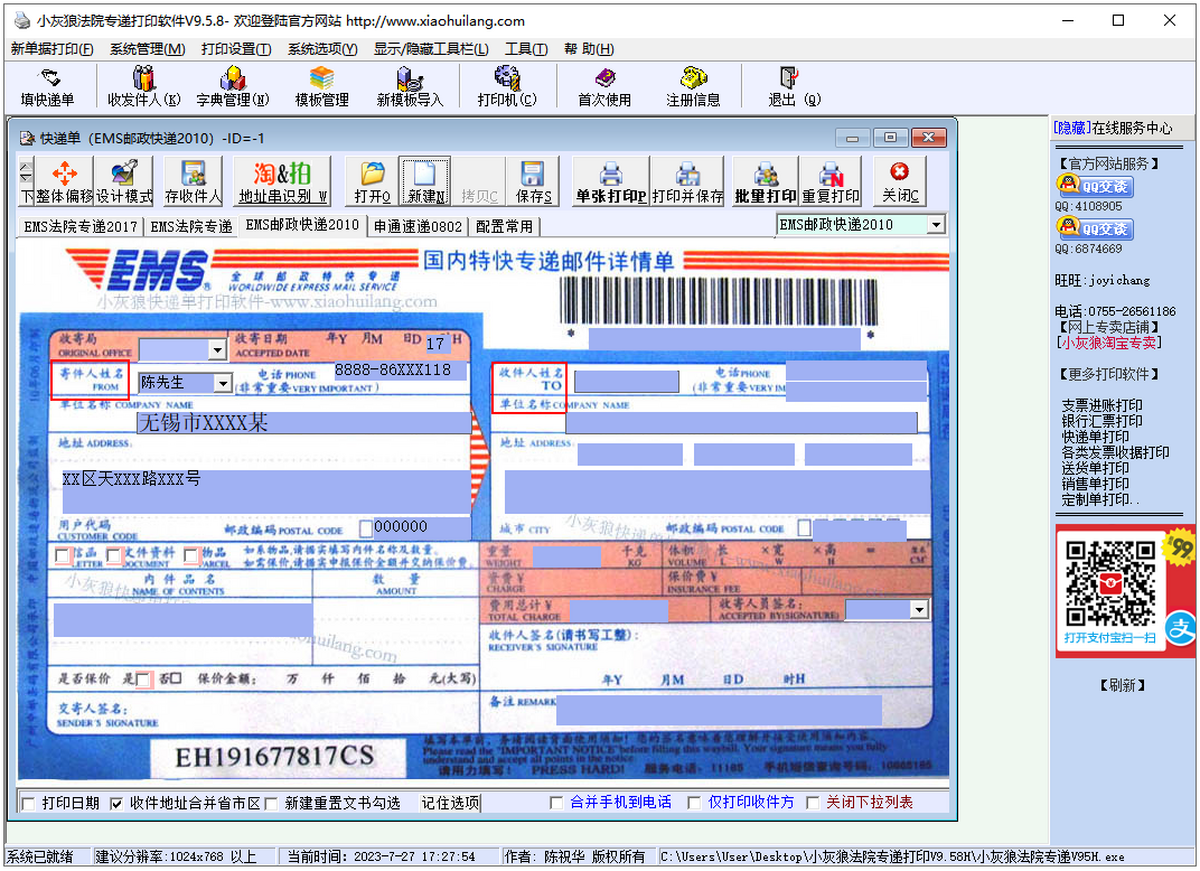Image resolution: width=1200 pixels, height=871 pixels.
Task: Switch to the EMS法院专递2017 tab
Action: tap(81, 227)
